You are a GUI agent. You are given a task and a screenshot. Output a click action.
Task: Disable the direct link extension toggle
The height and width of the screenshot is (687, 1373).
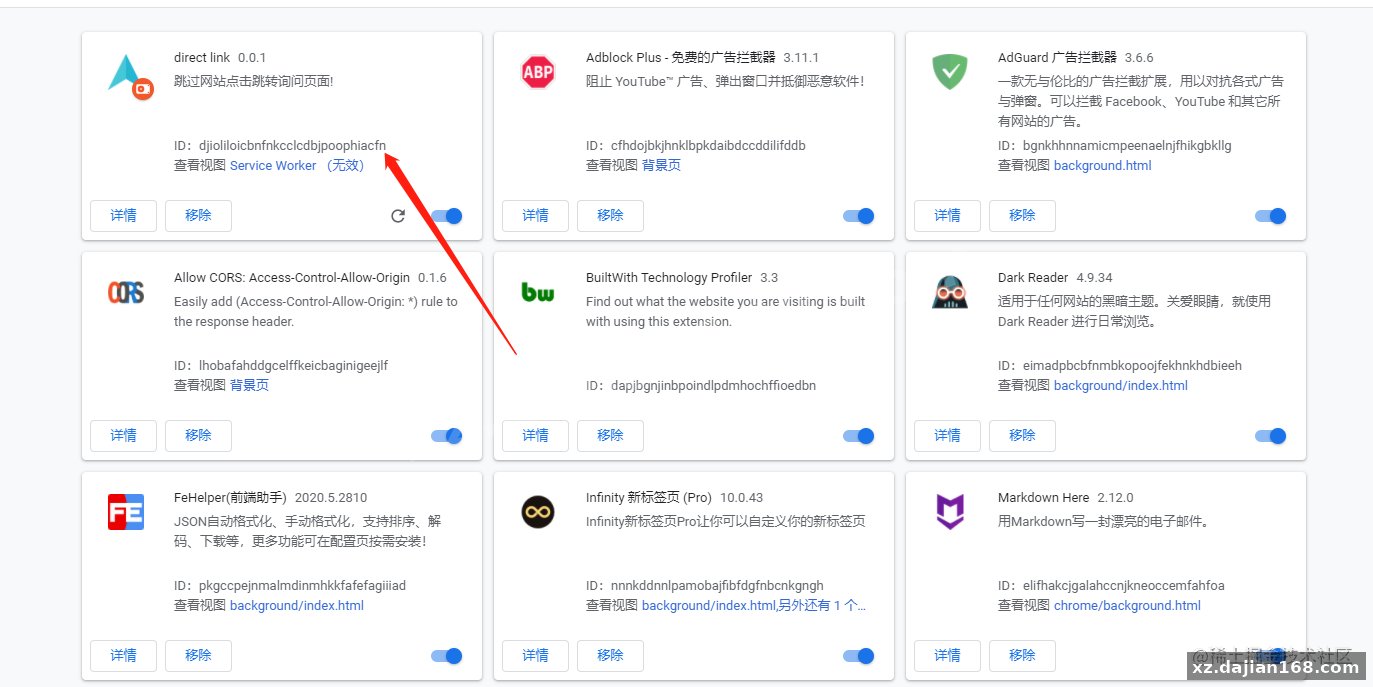pos(447,216)
